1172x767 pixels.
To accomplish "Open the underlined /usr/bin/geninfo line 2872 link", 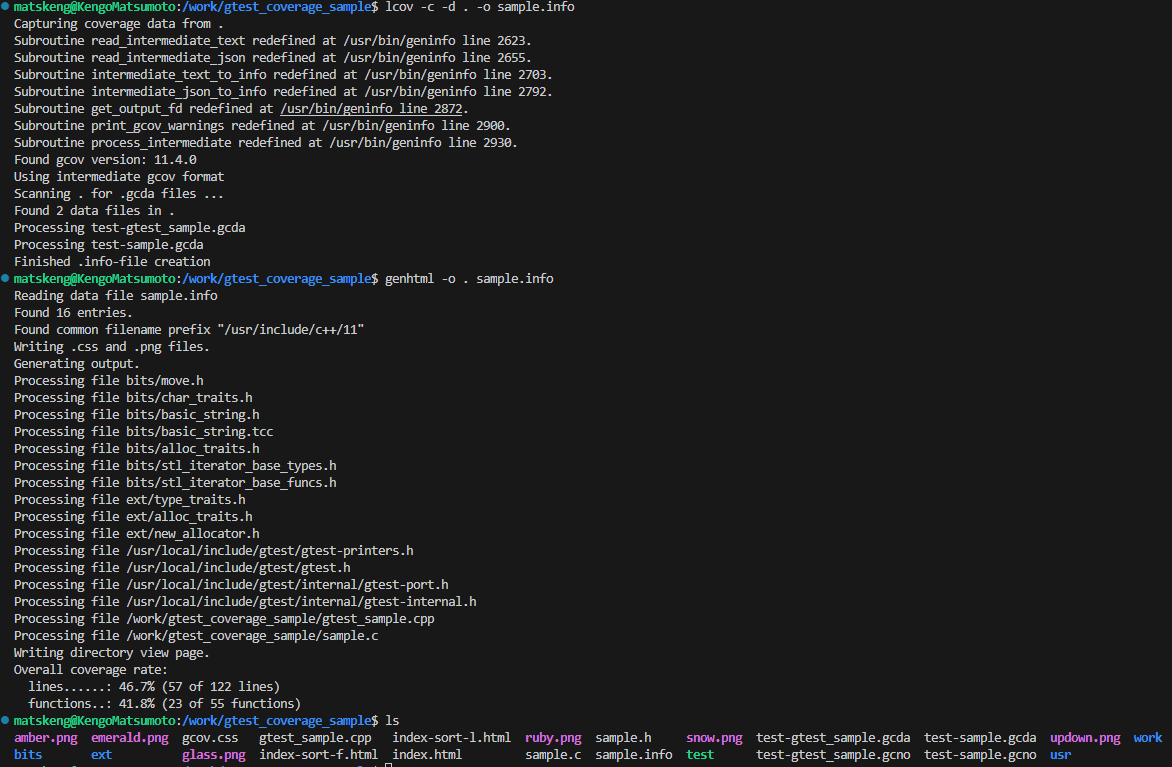I will coord(371,108).
